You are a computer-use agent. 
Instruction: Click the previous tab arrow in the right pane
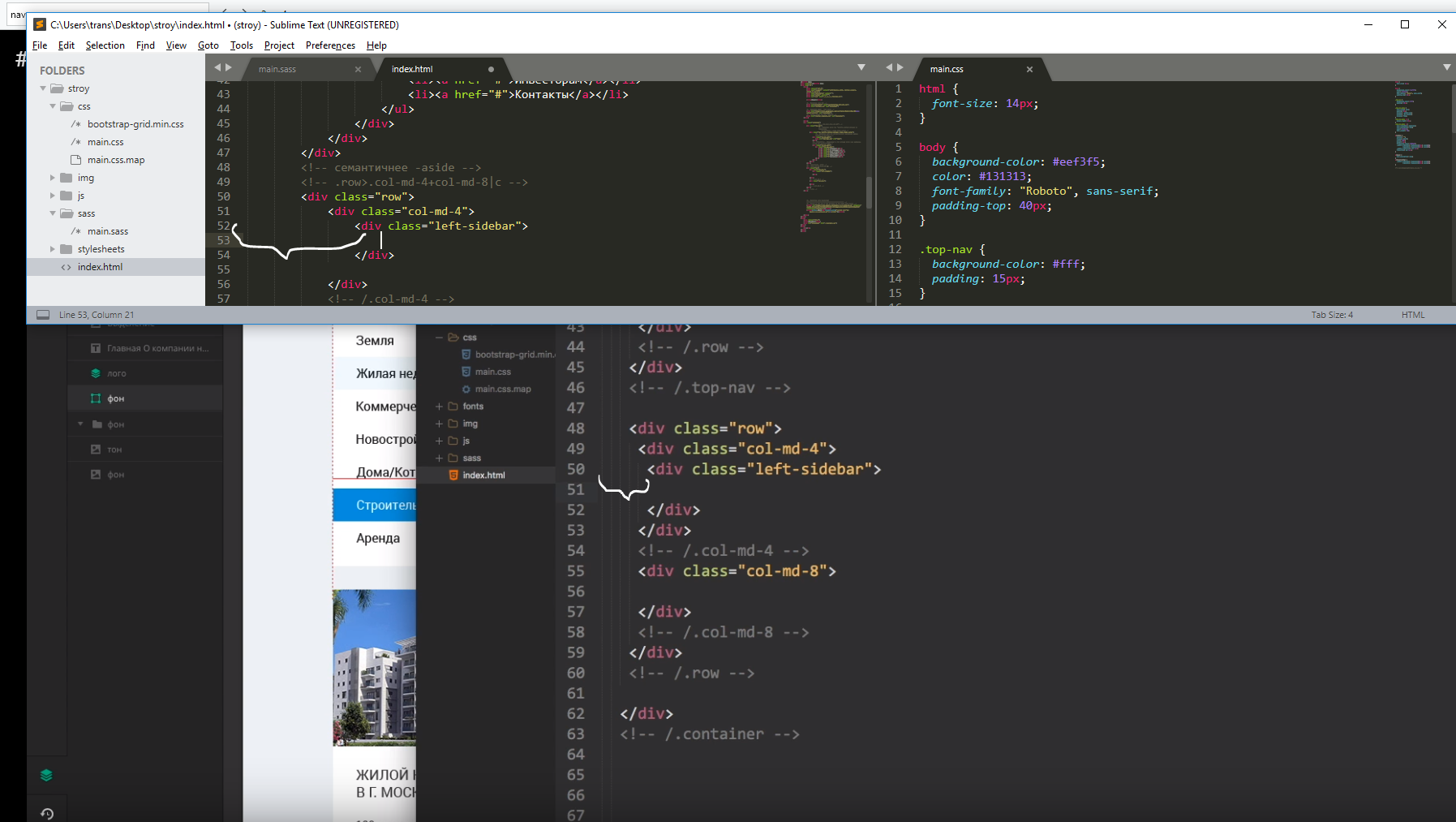(889, 67)
